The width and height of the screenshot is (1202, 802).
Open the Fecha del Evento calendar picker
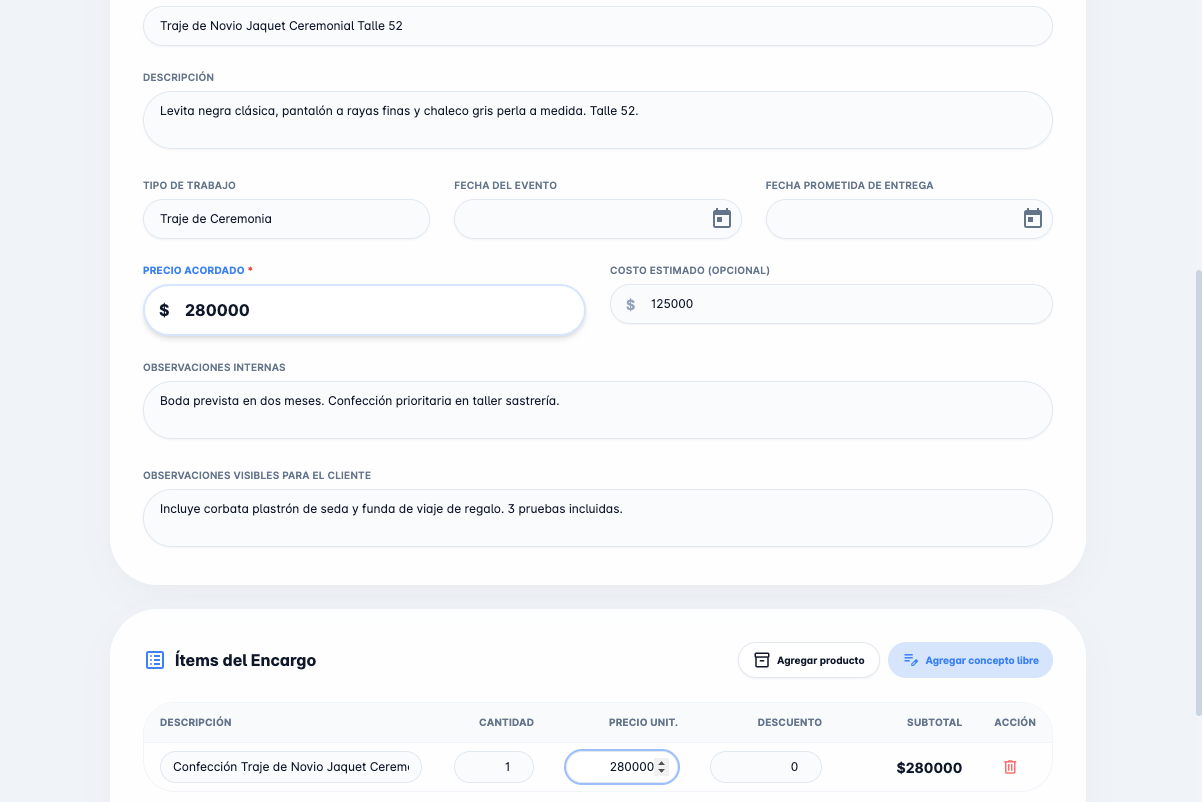(x=722, y=219)
